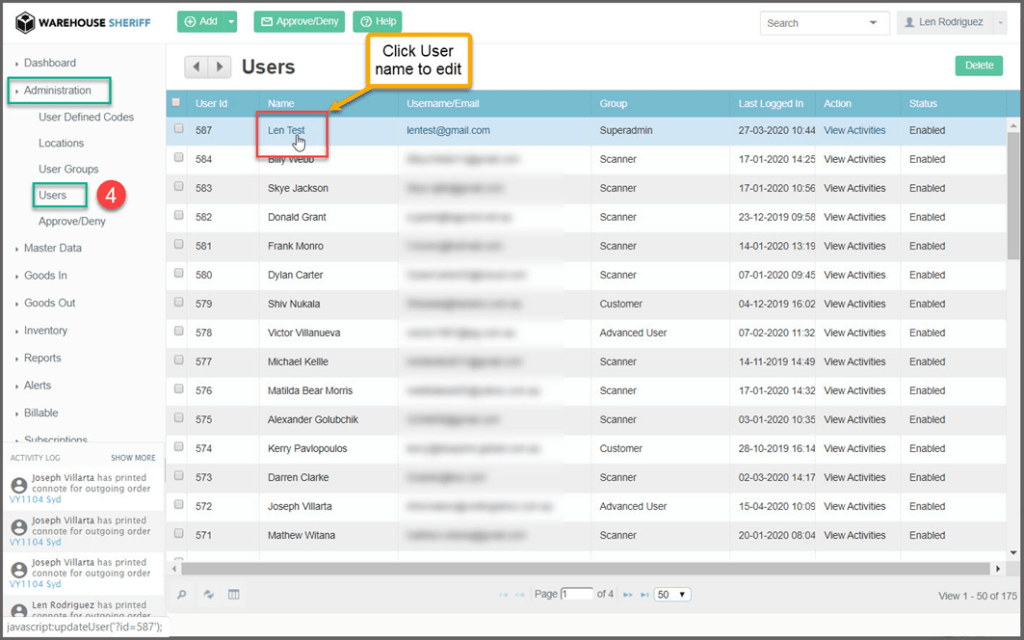Click the search magnifier icon in grid footer
This screenshot has width=1024, height=640.
pos(182,595)
